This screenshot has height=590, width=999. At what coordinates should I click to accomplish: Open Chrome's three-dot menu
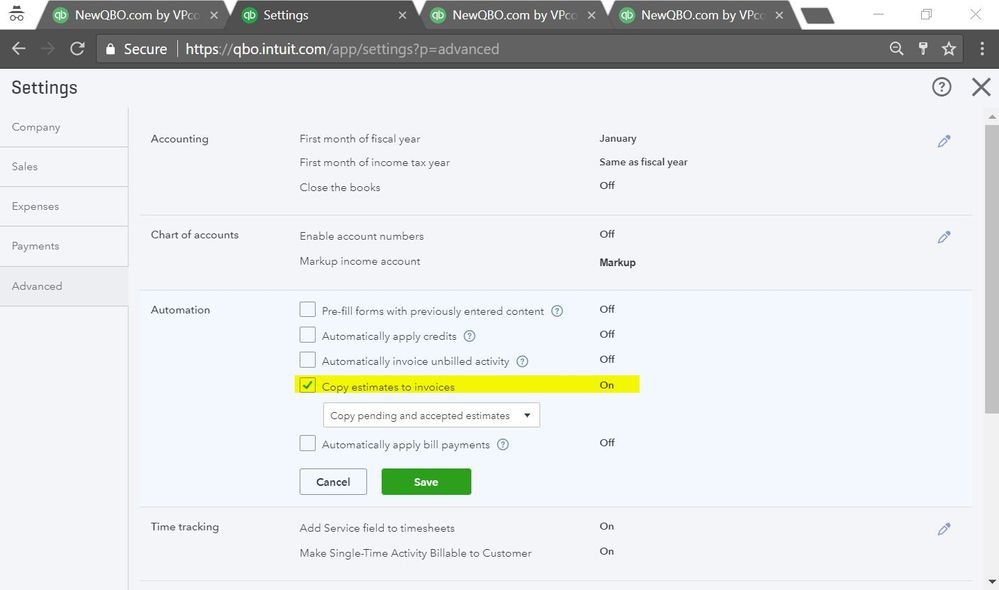[983, 48]
